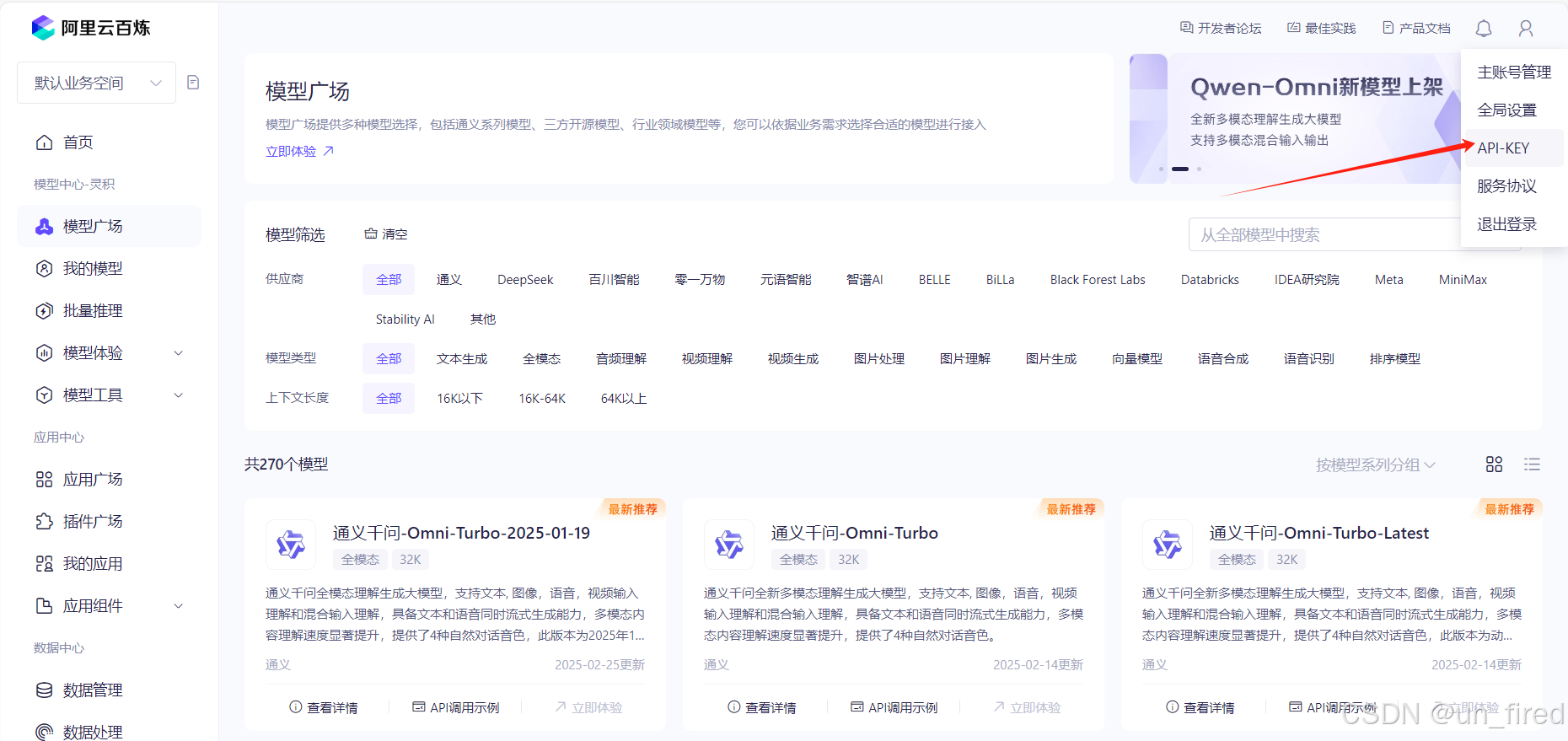Expand the 模型工具 sidebar section
The width and height of the screenshot is (1568, 741).
109,395
